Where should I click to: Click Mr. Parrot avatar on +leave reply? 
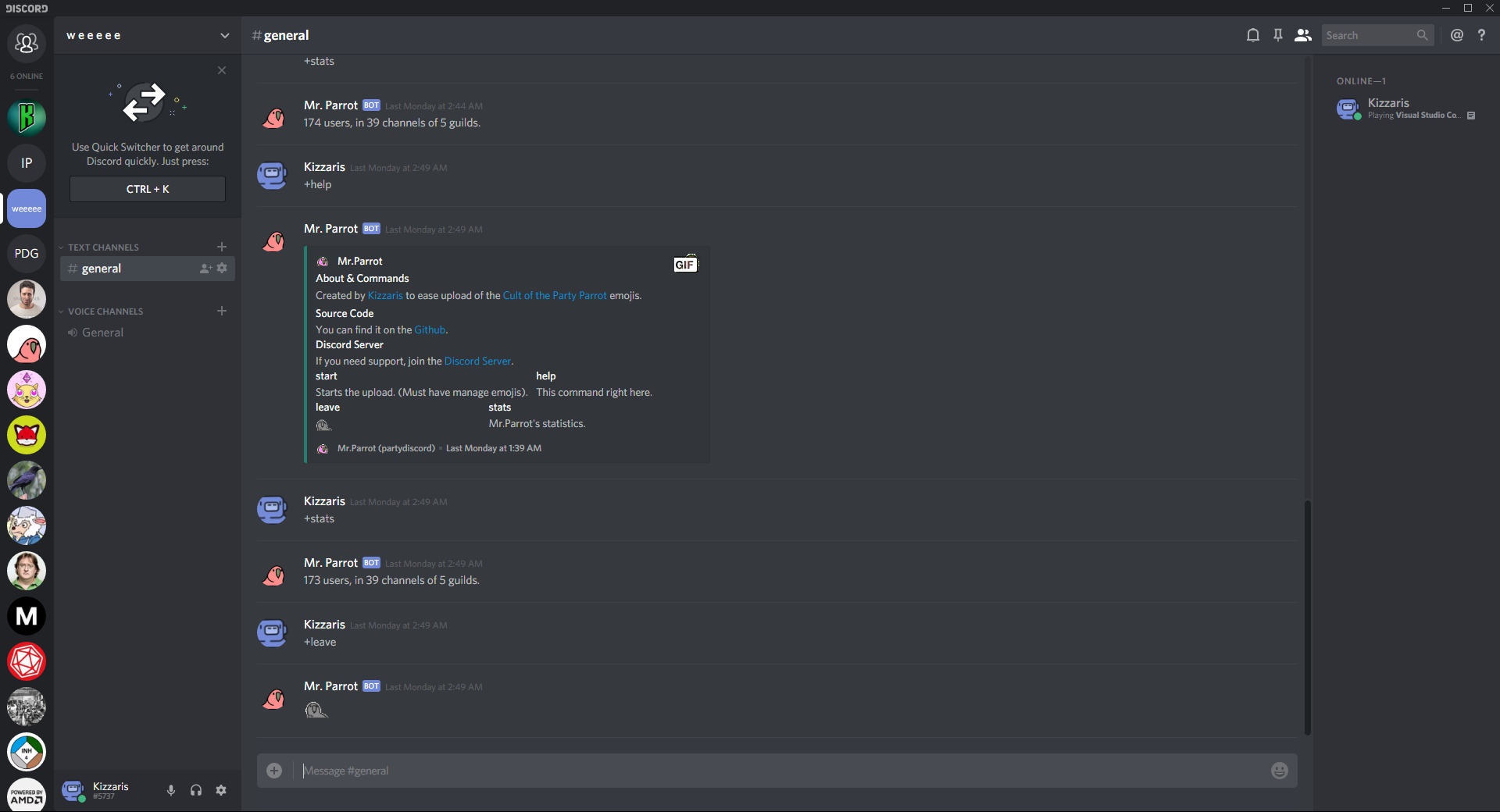[x=272, y=698]
